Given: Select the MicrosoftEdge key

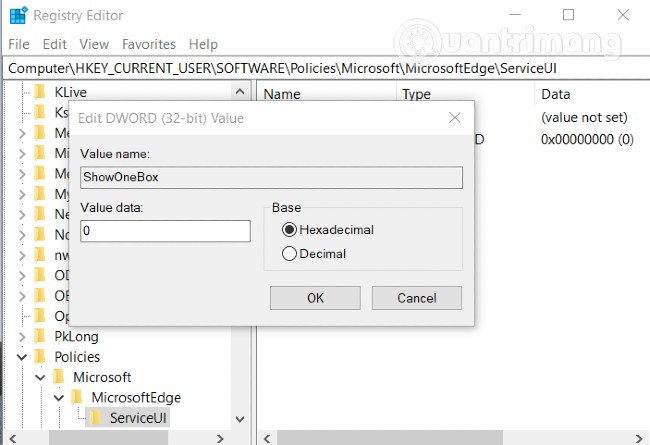Looking at the screenshot, I should [136, 397].
